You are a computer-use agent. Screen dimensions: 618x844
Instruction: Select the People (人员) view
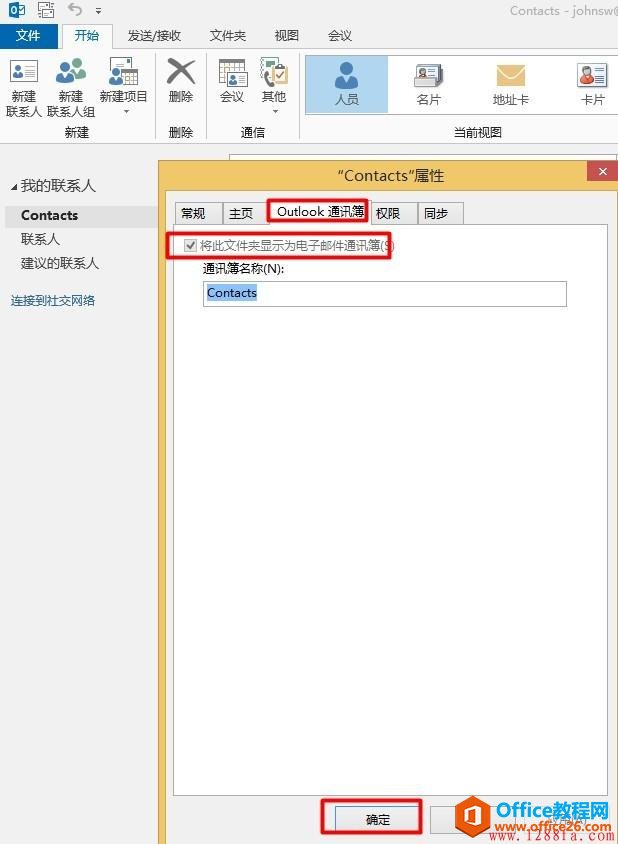pyautogui.click(x=347, y=85)
